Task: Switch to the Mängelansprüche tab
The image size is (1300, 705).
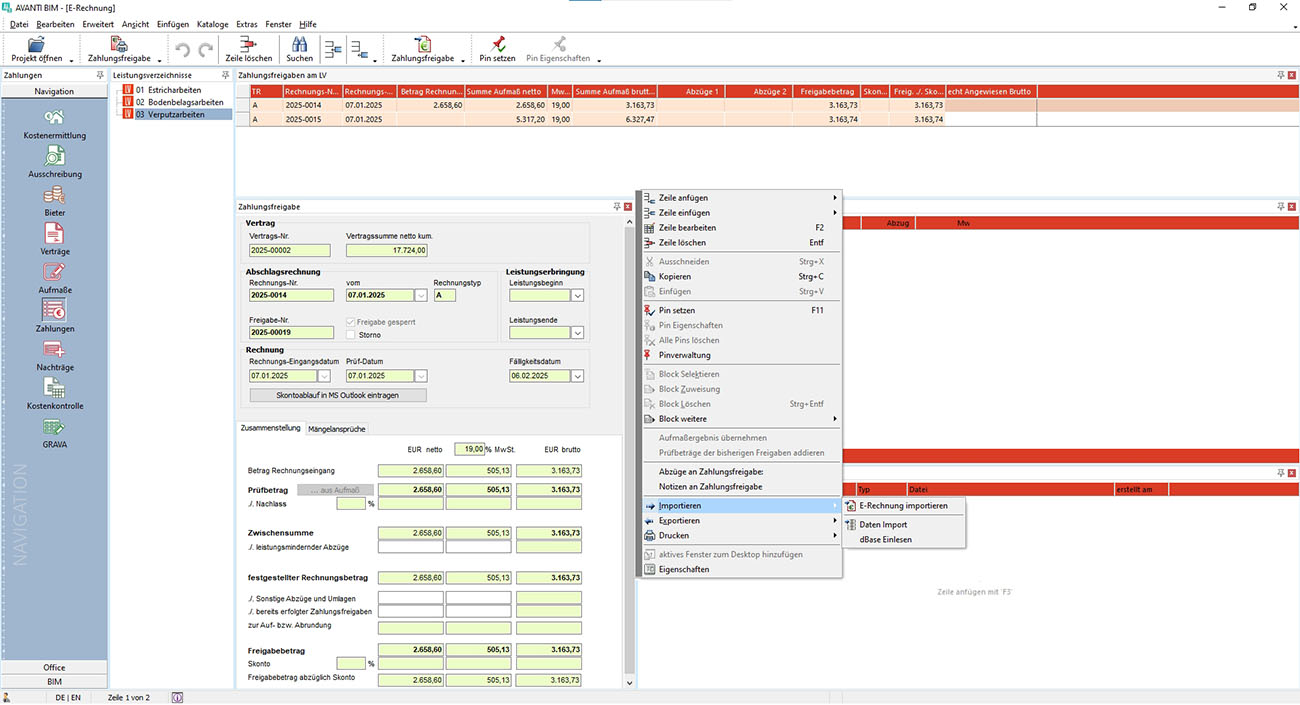Action: 337,429
